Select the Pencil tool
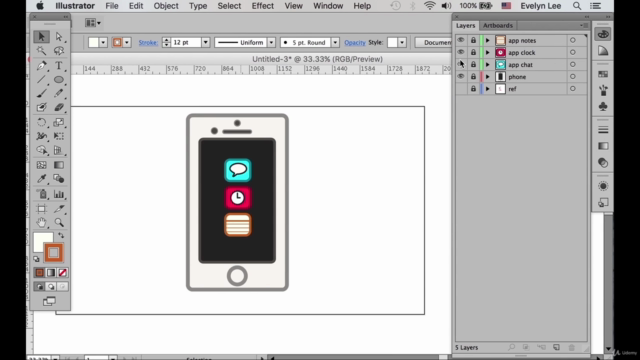The image size is (640, 360). [x=59, y=93]
